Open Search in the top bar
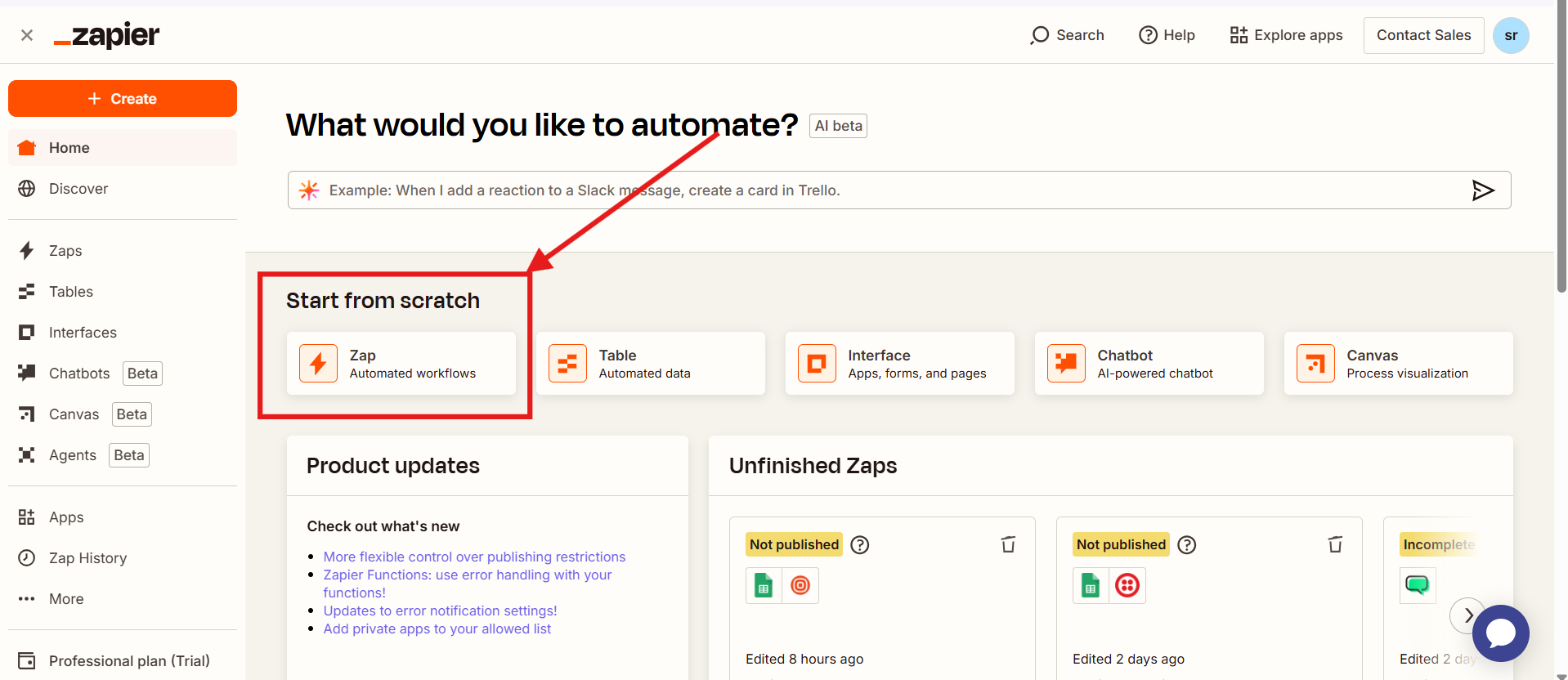 click(1067, 35)
